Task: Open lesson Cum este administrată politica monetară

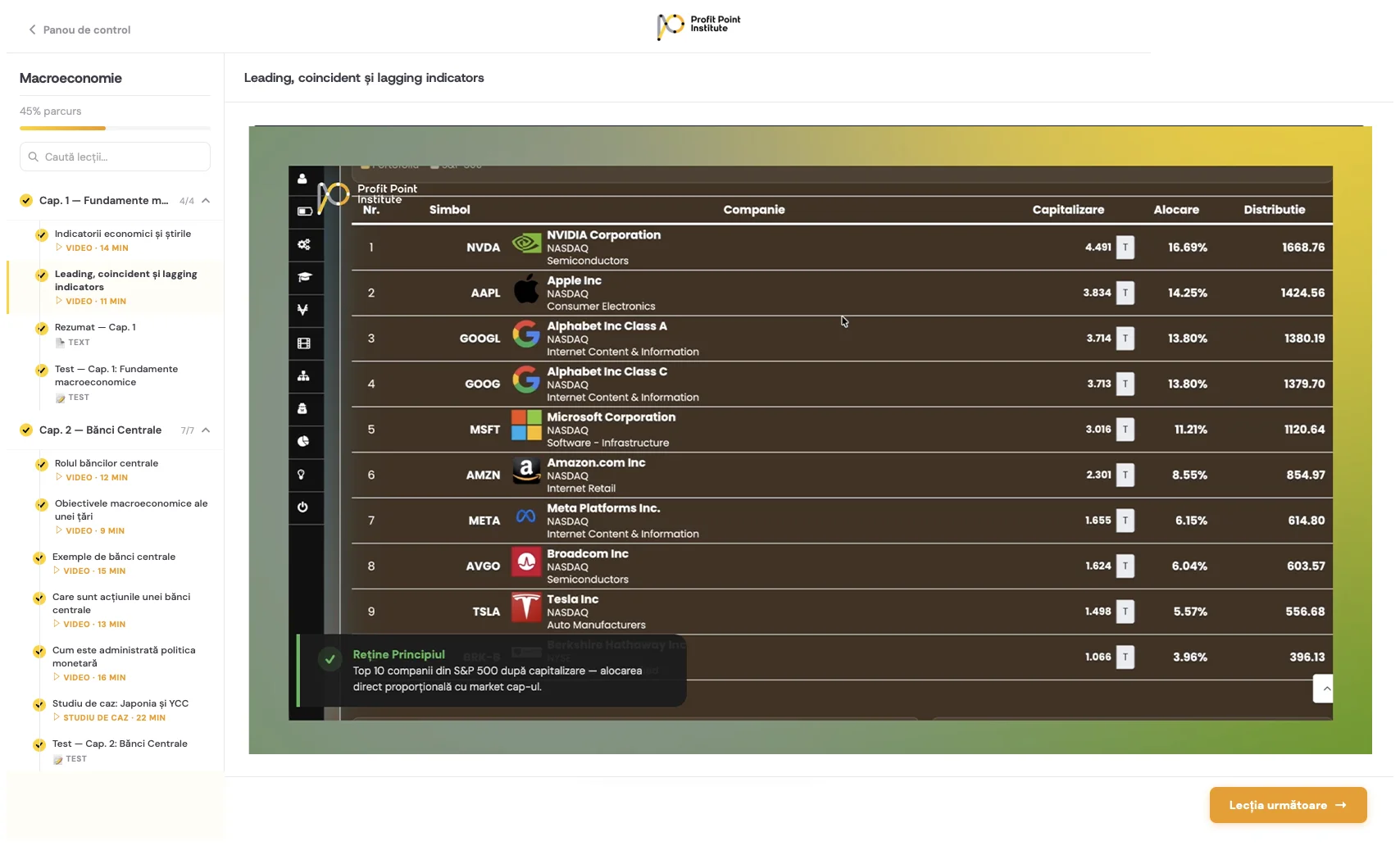Action: [123, 663]
